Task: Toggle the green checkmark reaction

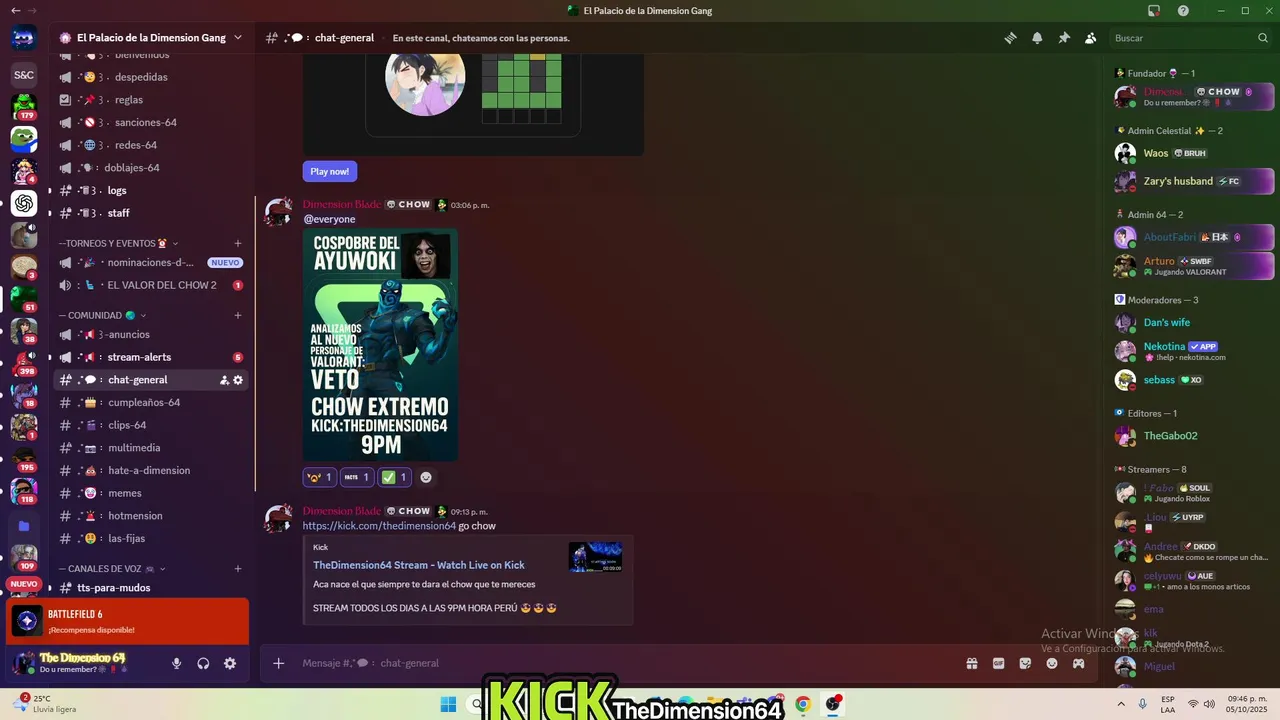Action: (394, 477)
